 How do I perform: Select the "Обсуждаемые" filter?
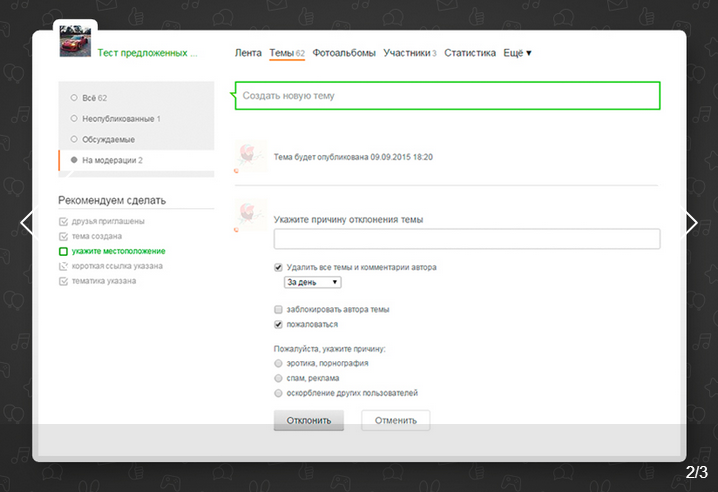pyautogui.click(x=136, y=139)
